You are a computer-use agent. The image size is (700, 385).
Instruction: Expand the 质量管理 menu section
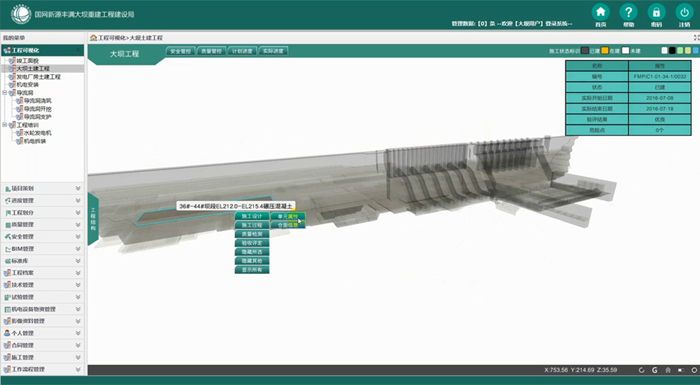(42, 225)
